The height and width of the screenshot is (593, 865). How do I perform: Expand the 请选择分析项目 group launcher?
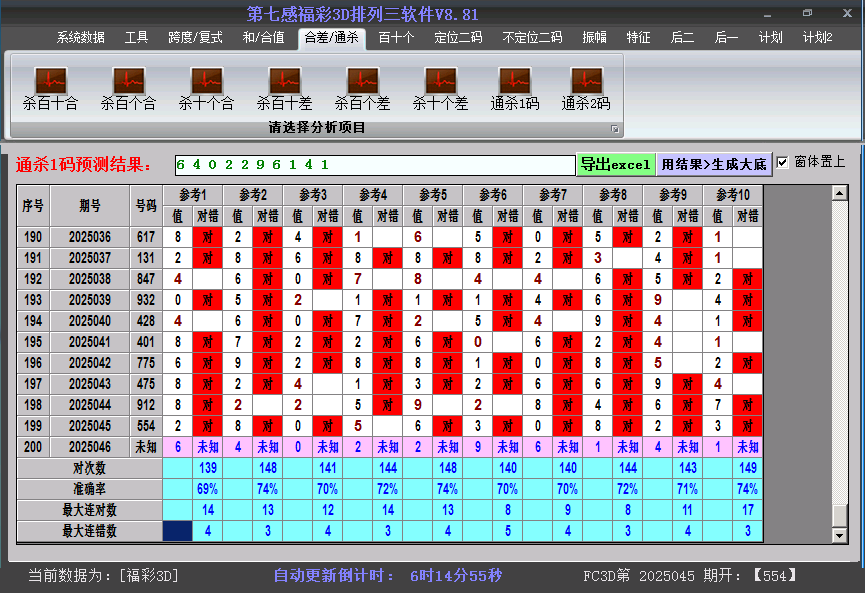(x=615, y=129)
